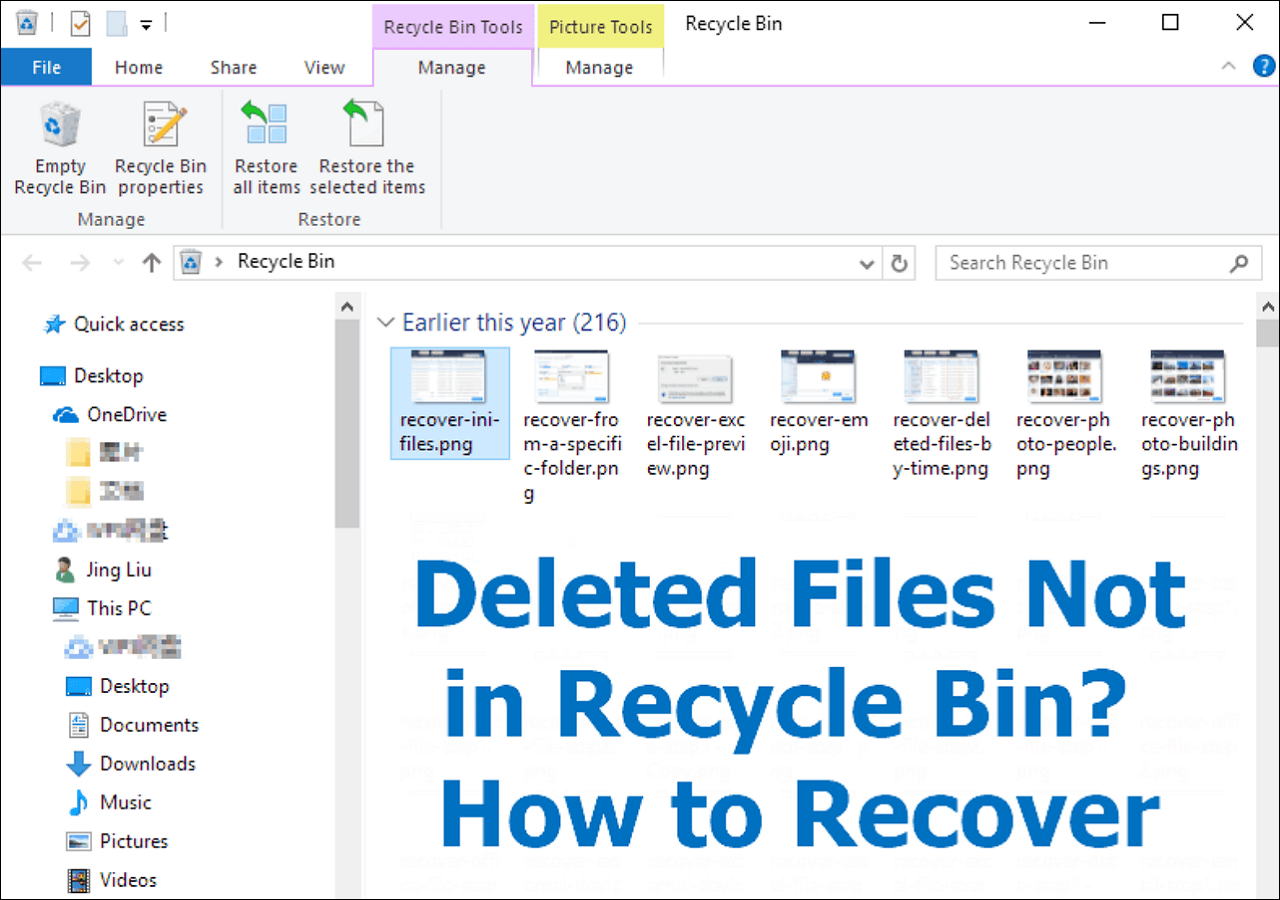The height and width of the screenshot is (900, 1280).
Task: Click the Properties checkmark icon in the quick access toolbar
Action: click(x=81, y=23)
